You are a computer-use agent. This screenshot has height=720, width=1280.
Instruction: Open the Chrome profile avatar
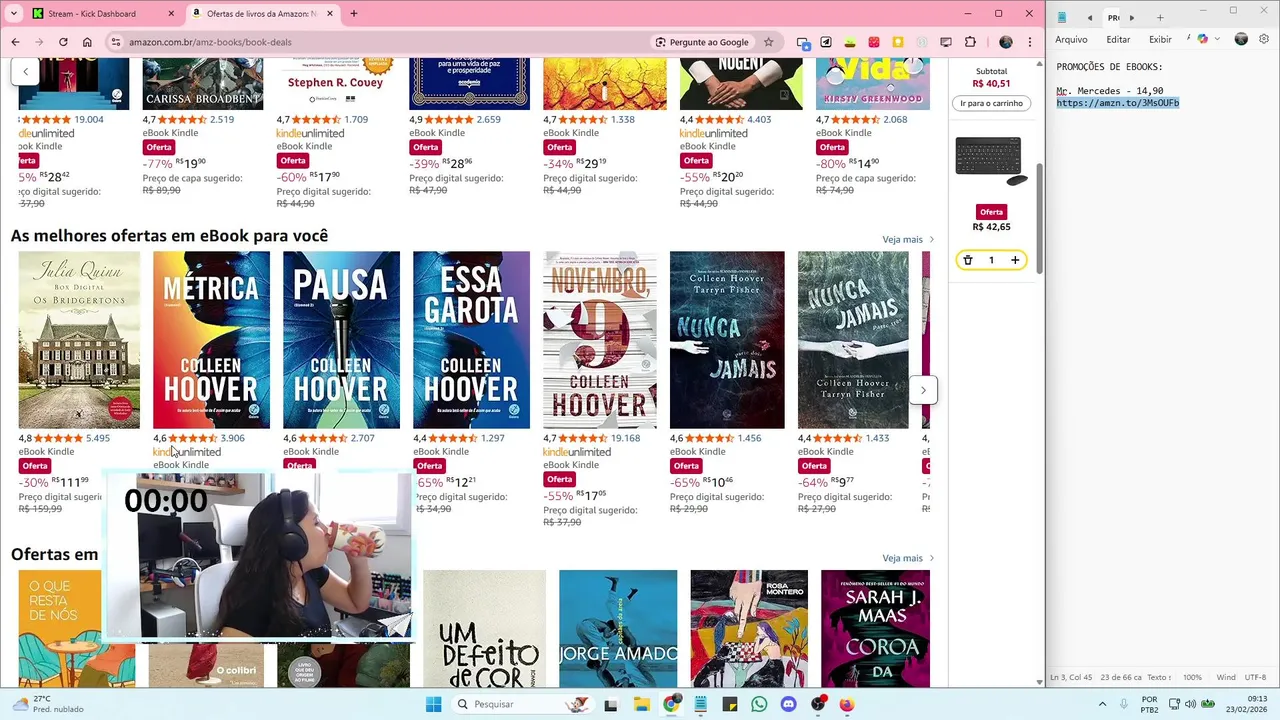click(x=1006, y=42)
